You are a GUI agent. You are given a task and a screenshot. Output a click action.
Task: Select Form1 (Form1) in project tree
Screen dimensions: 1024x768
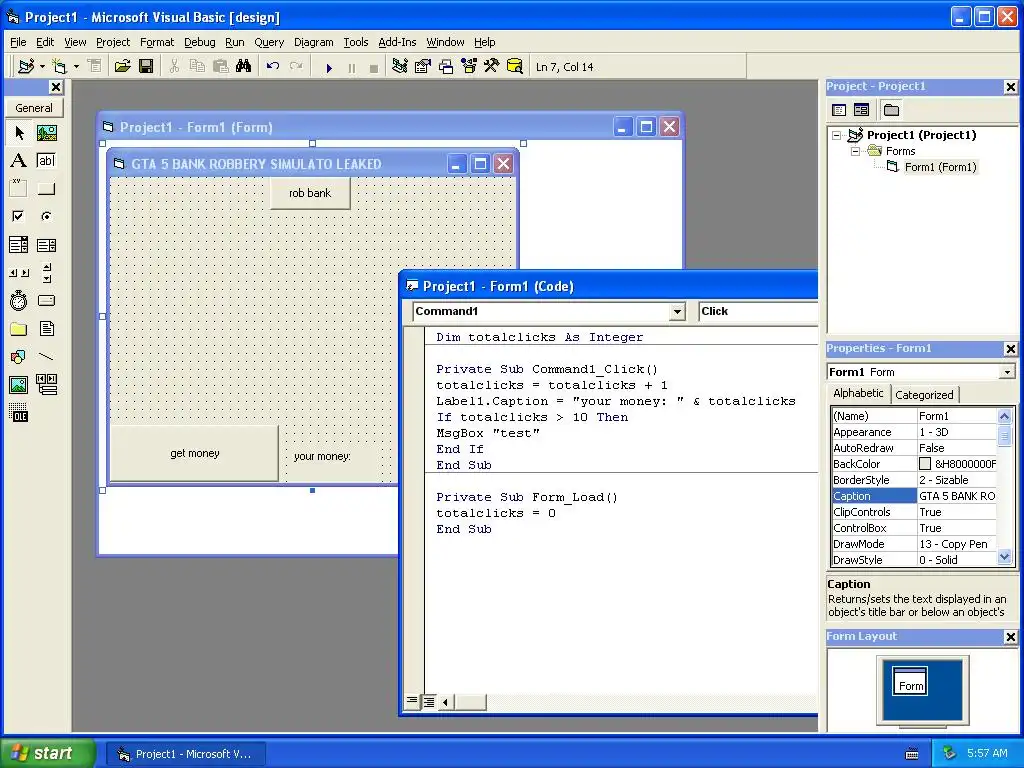click(x=940, y=167)
